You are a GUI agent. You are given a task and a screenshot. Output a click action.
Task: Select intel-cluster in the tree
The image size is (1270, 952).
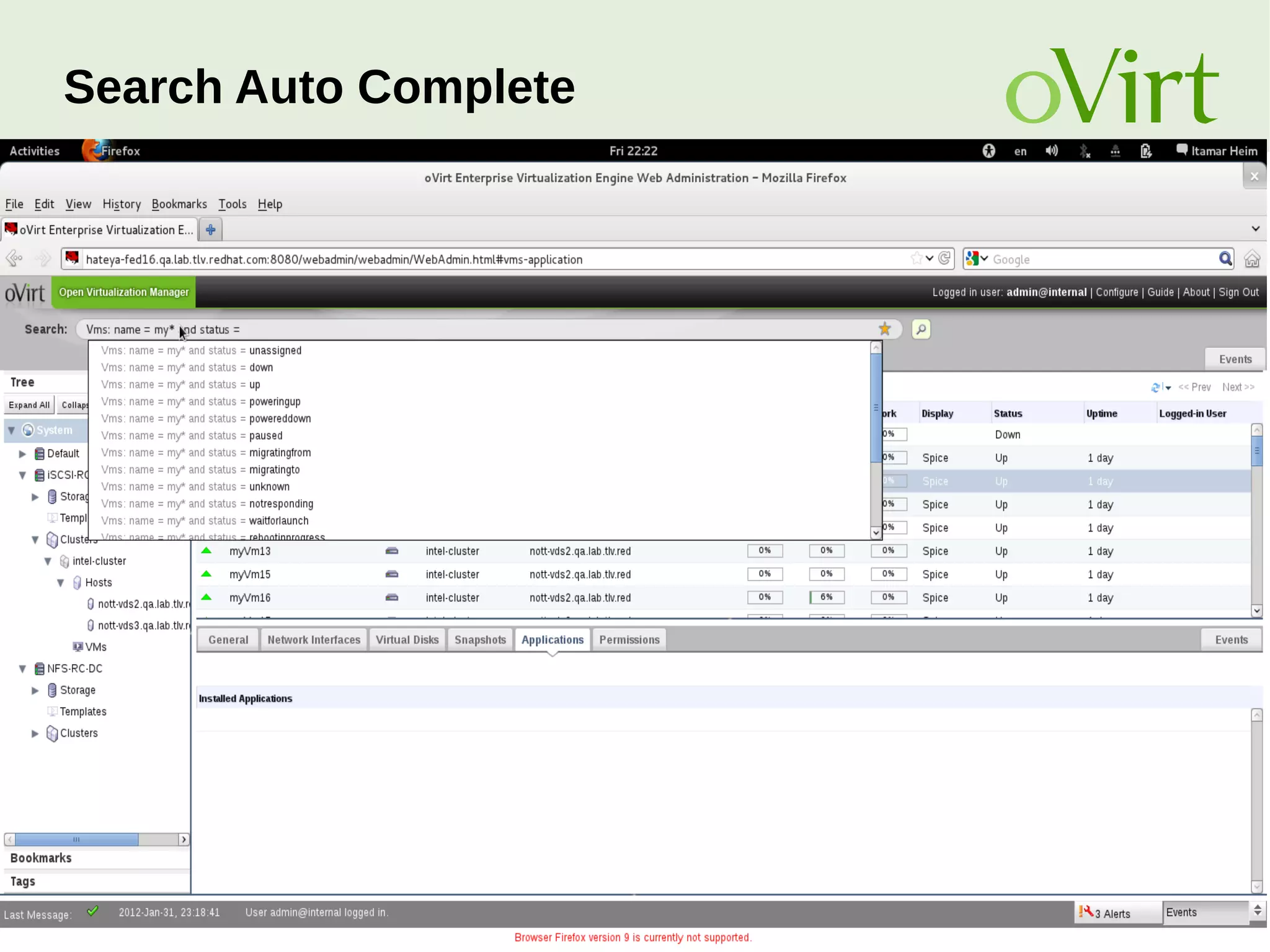(x=99, y=561)
